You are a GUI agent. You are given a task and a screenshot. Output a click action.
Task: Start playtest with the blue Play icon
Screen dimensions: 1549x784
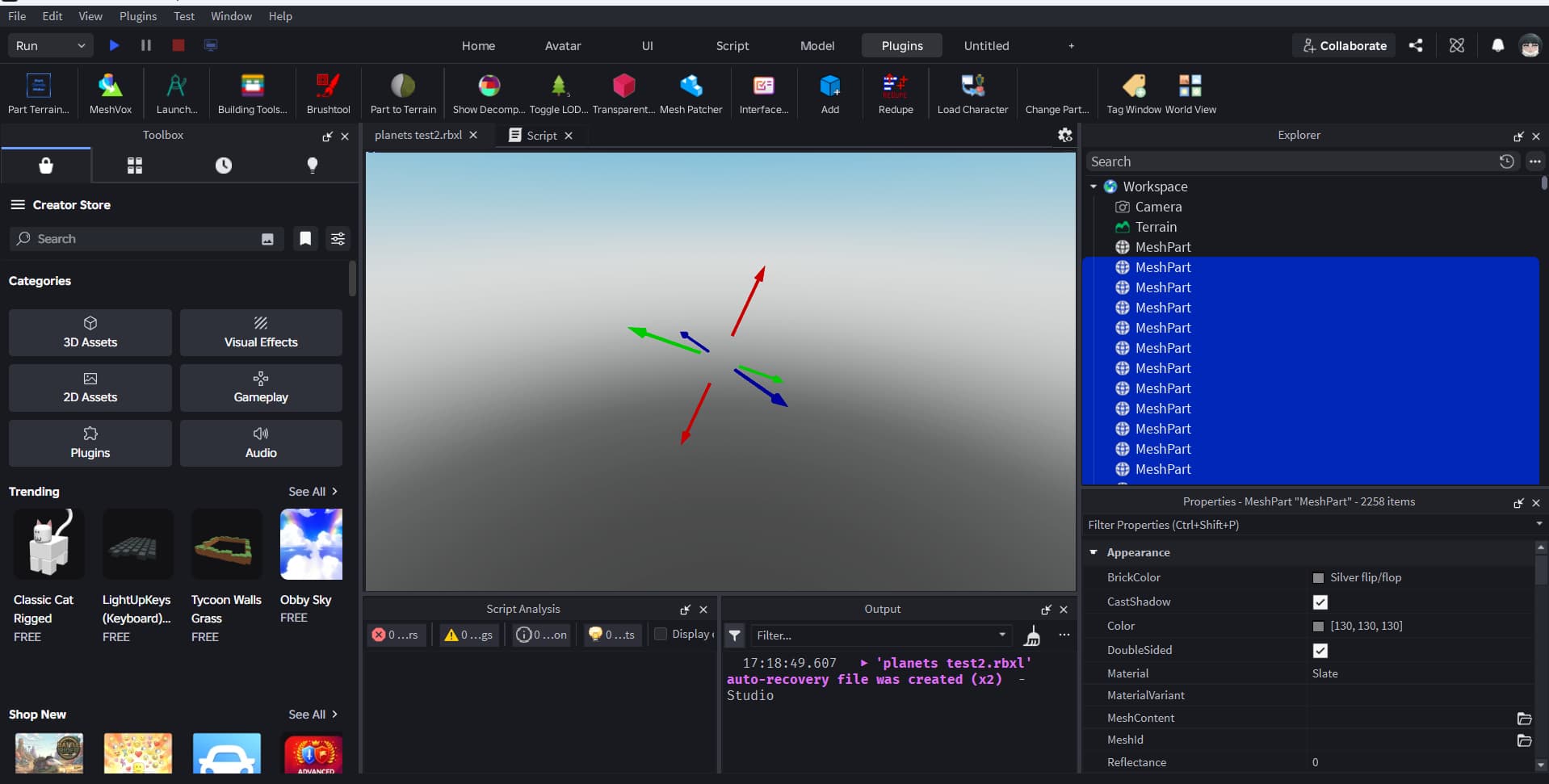click(114, 45)
